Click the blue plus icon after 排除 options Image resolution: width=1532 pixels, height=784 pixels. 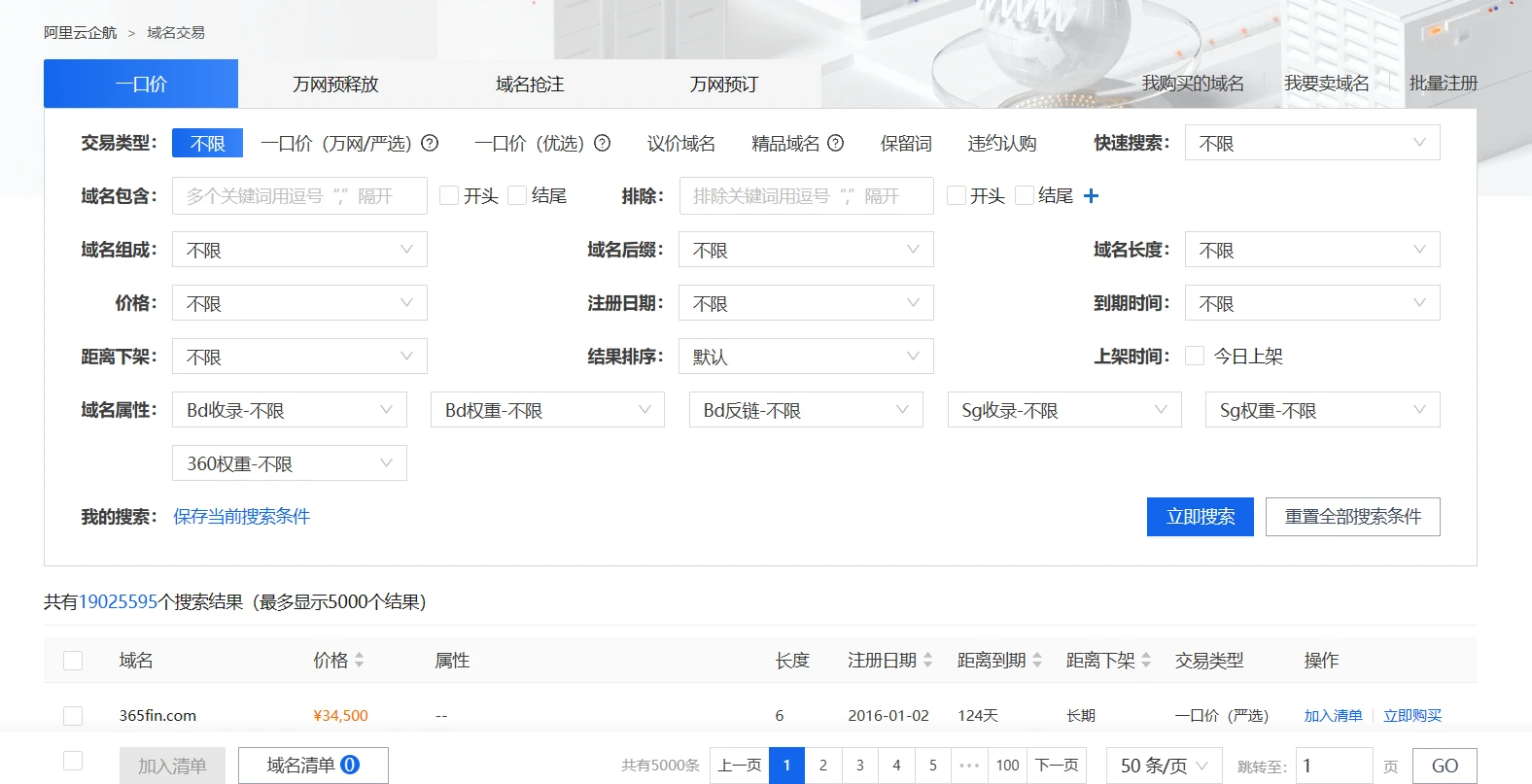[1091, 196]
